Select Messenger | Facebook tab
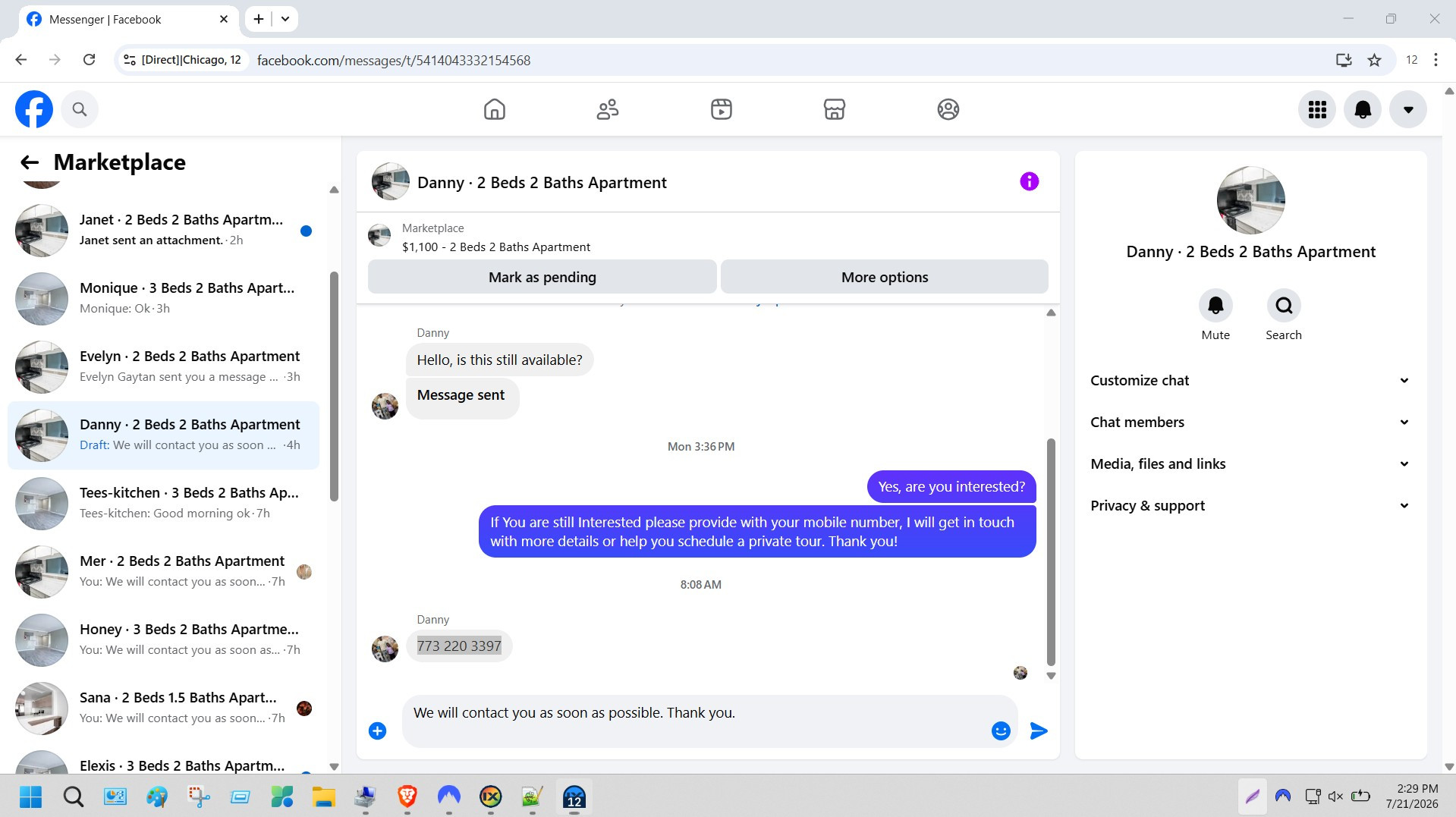The image size is (1456, 817). [x=127, y=20]
